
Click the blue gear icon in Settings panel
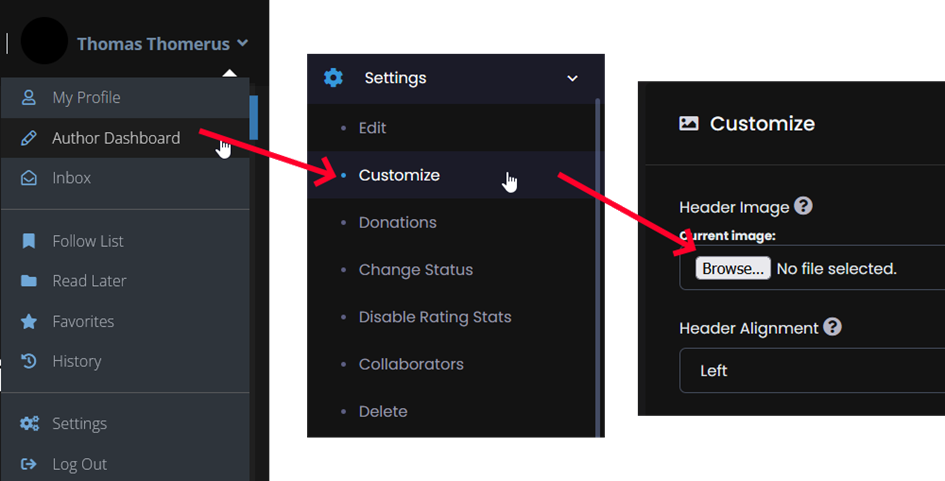(333, 78)
